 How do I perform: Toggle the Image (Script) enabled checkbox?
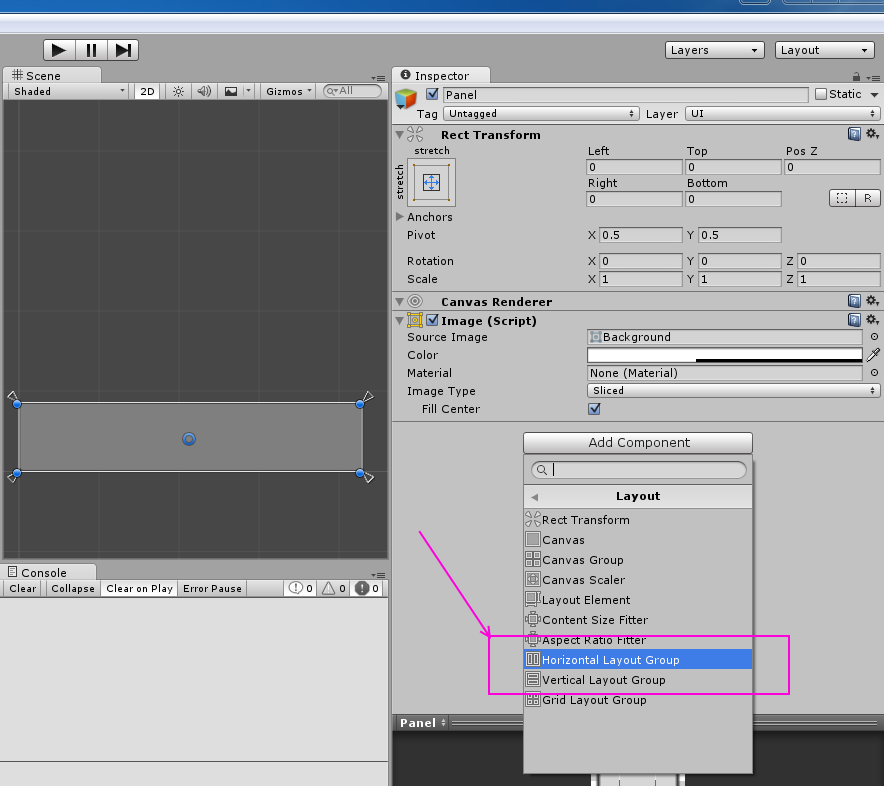432,320
